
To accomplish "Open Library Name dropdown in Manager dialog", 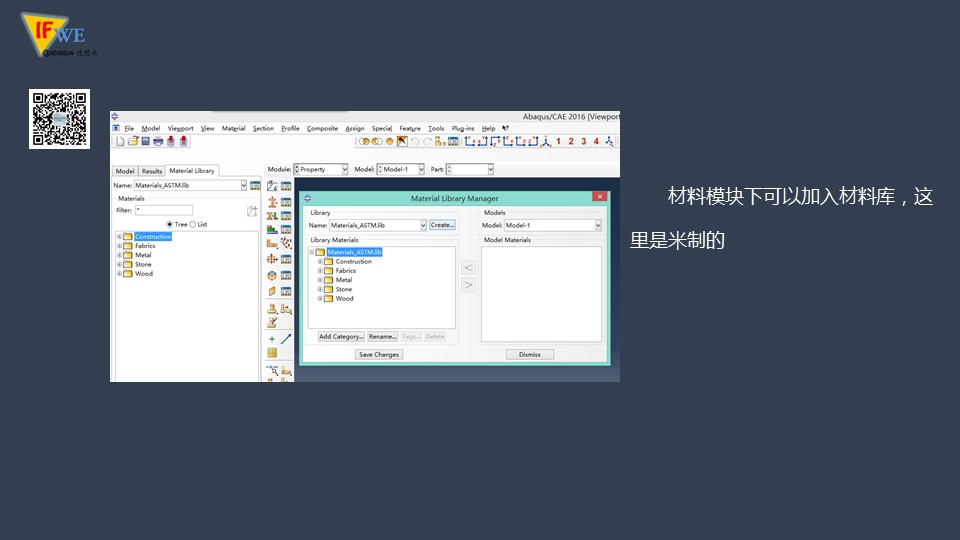I will coord(423,225).
